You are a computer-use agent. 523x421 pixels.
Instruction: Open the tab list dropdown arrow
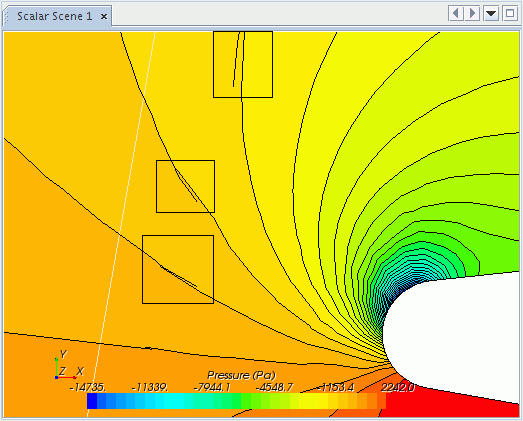point(491,14)
